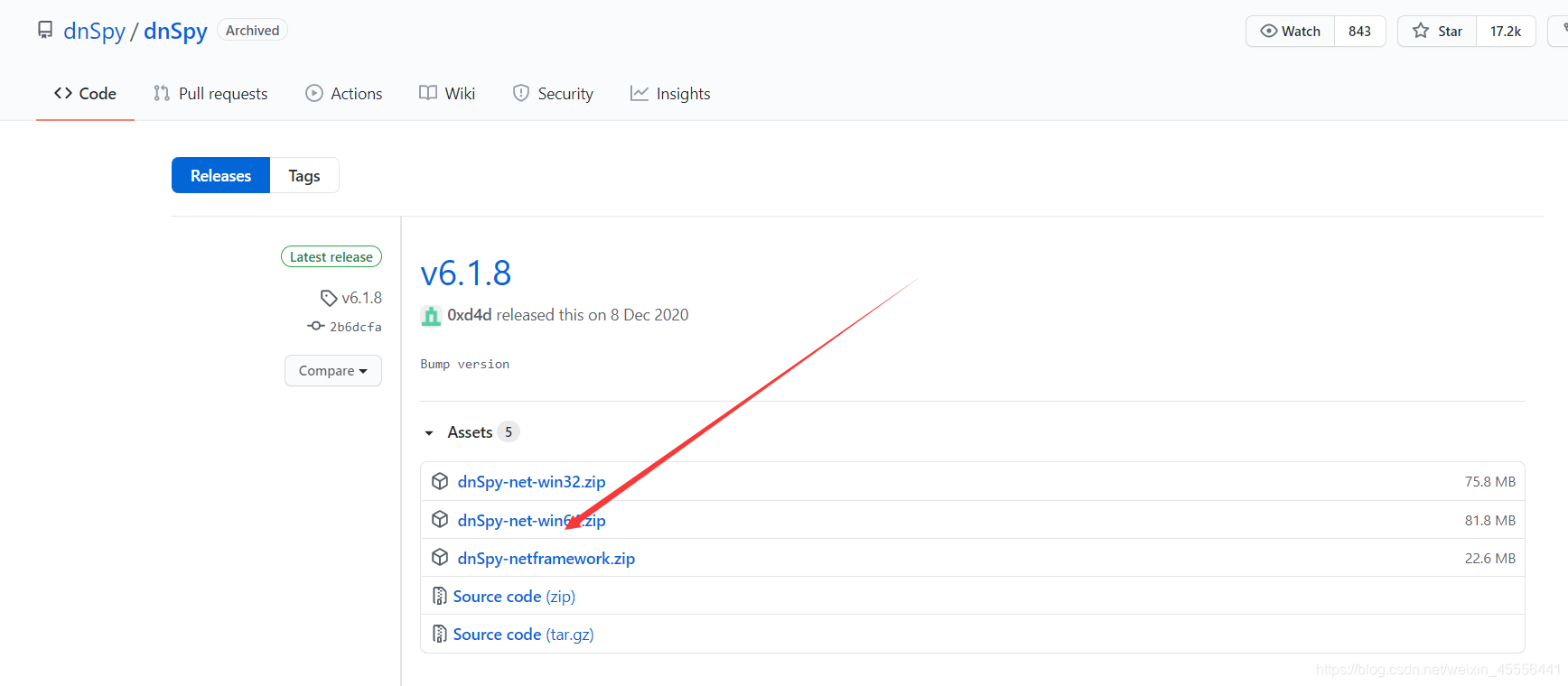Open the Insights tab
This screenshot has width=1568, height=686.
pos(670,93)
